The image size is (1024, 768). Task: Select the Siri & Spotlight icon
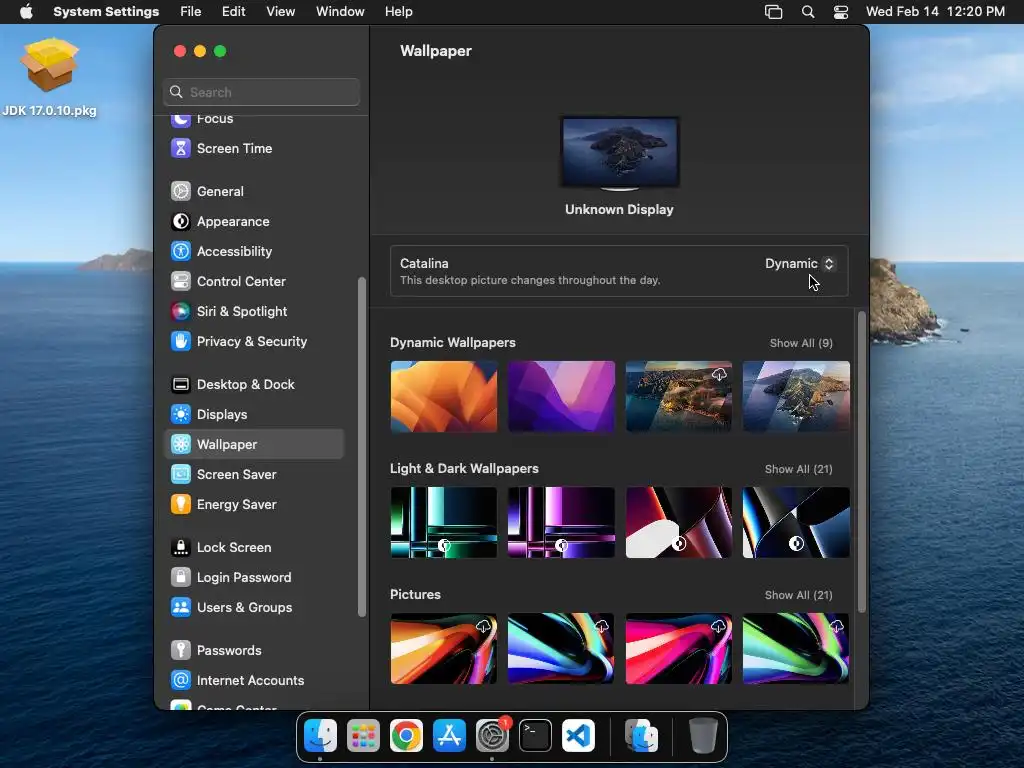(181, 312)
